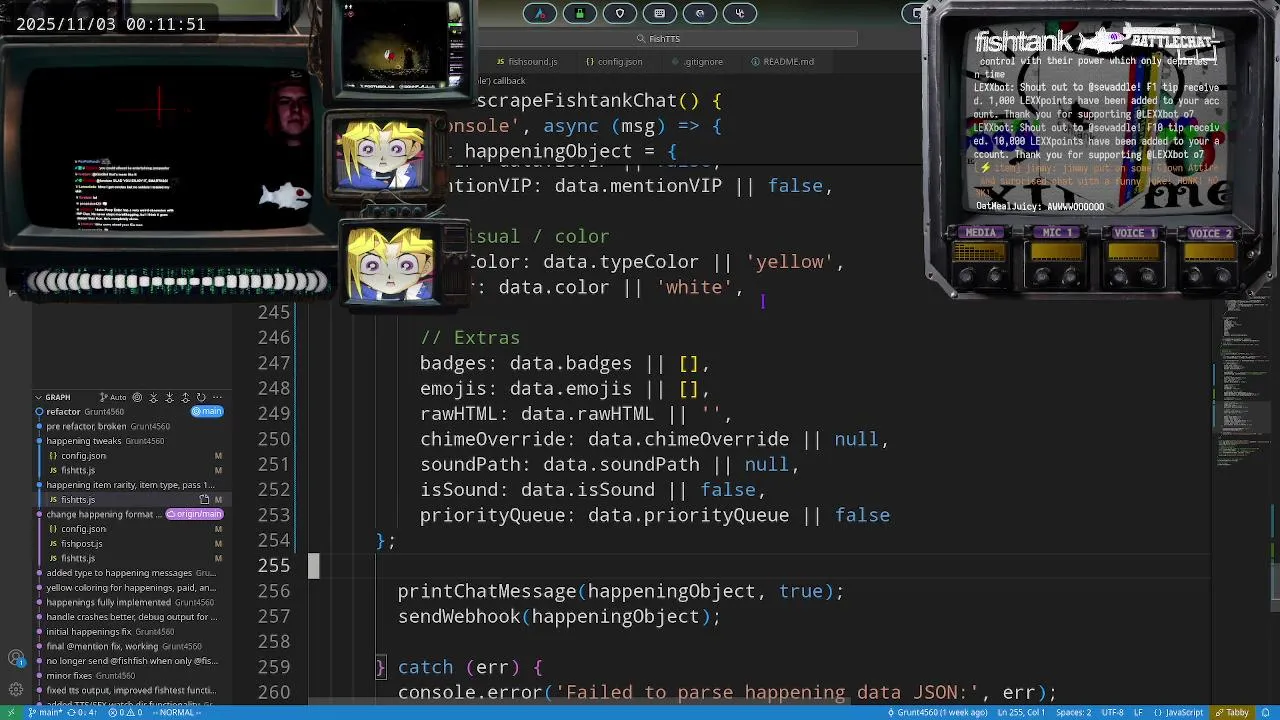The image size is (1280, 720).
Task: Click the sync changes 0↓ 4↑ indicator
Action: tap(82, 712)
